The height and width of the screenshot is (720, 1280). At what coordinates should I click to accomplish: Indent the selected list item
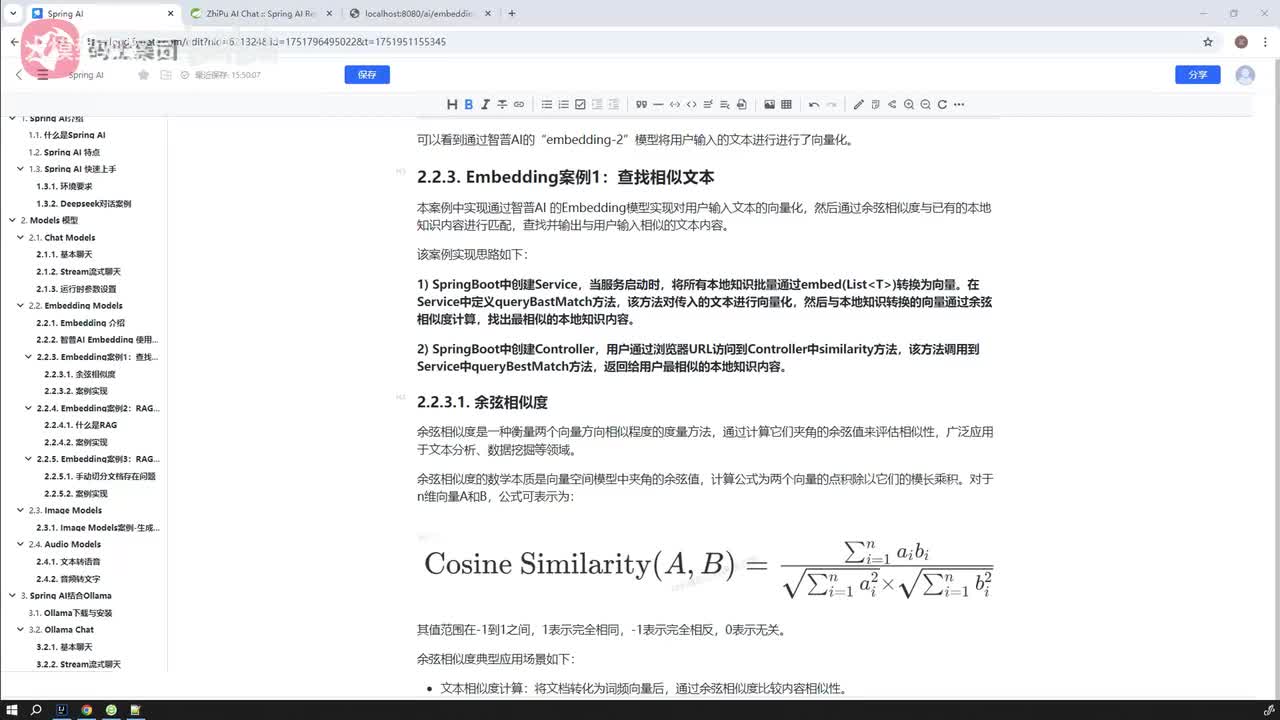[x=614, y=104]
